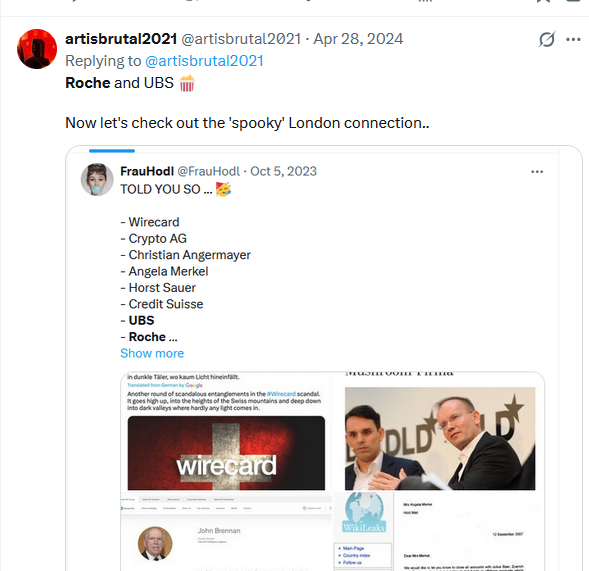The height and width of the screenshot is (571, 589).
Task: Click FrauHodl's profile avatar
Action: tap(97, 180)
